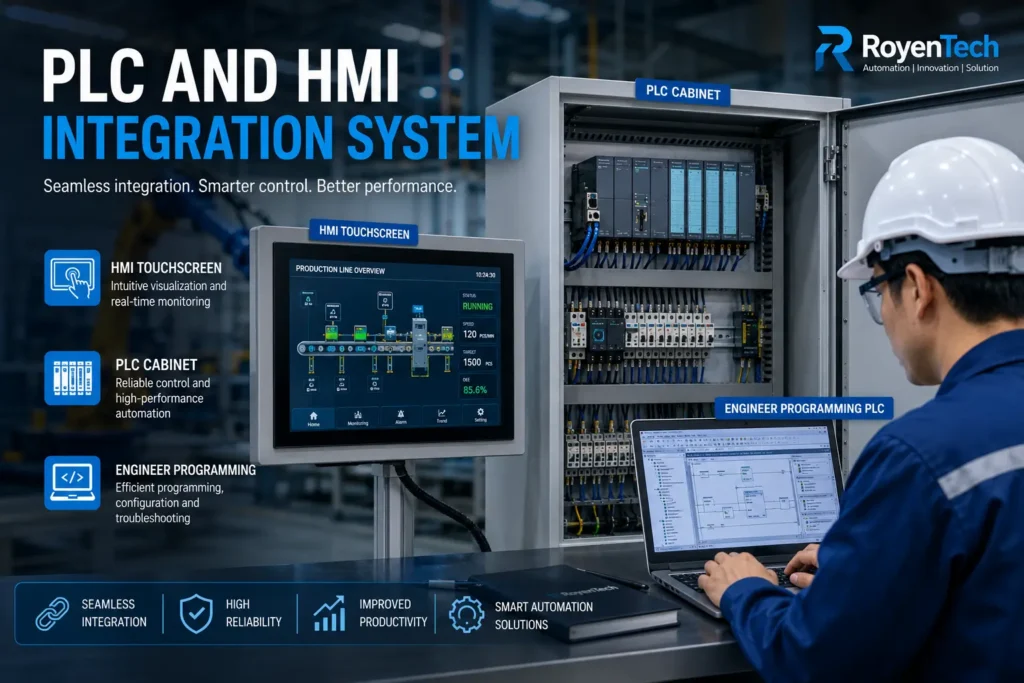Click the PLC CABINET blue callout label
Screen dimensions: 1024x683
point(683,92)
